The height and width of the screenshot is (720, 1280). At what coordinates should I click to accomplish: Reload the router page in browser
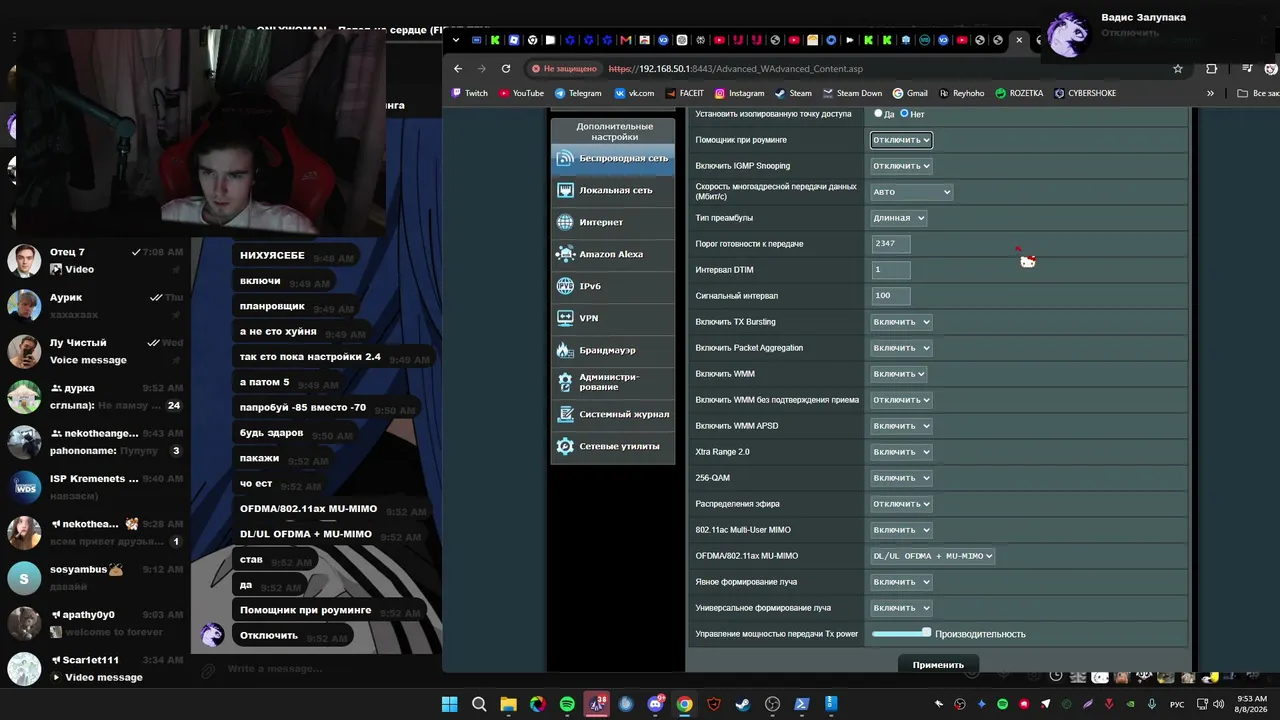[x=506, y=68]
